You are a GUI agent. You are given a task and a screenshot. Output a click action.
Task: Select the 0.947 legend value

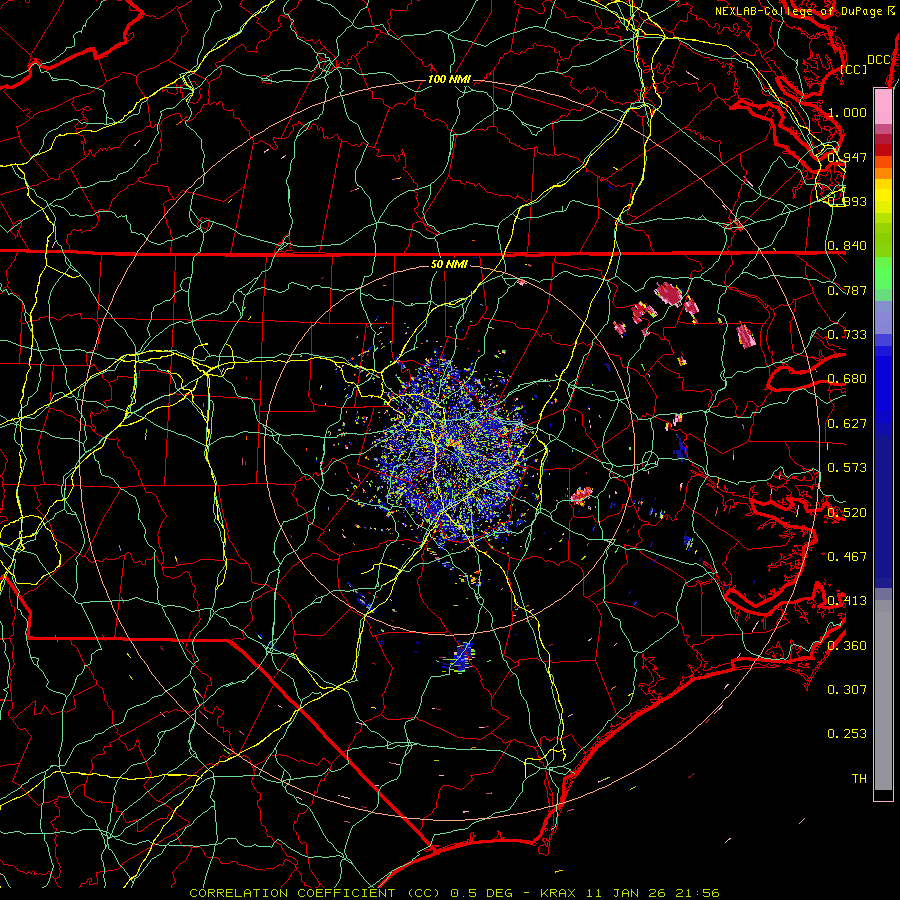point(847,157)
